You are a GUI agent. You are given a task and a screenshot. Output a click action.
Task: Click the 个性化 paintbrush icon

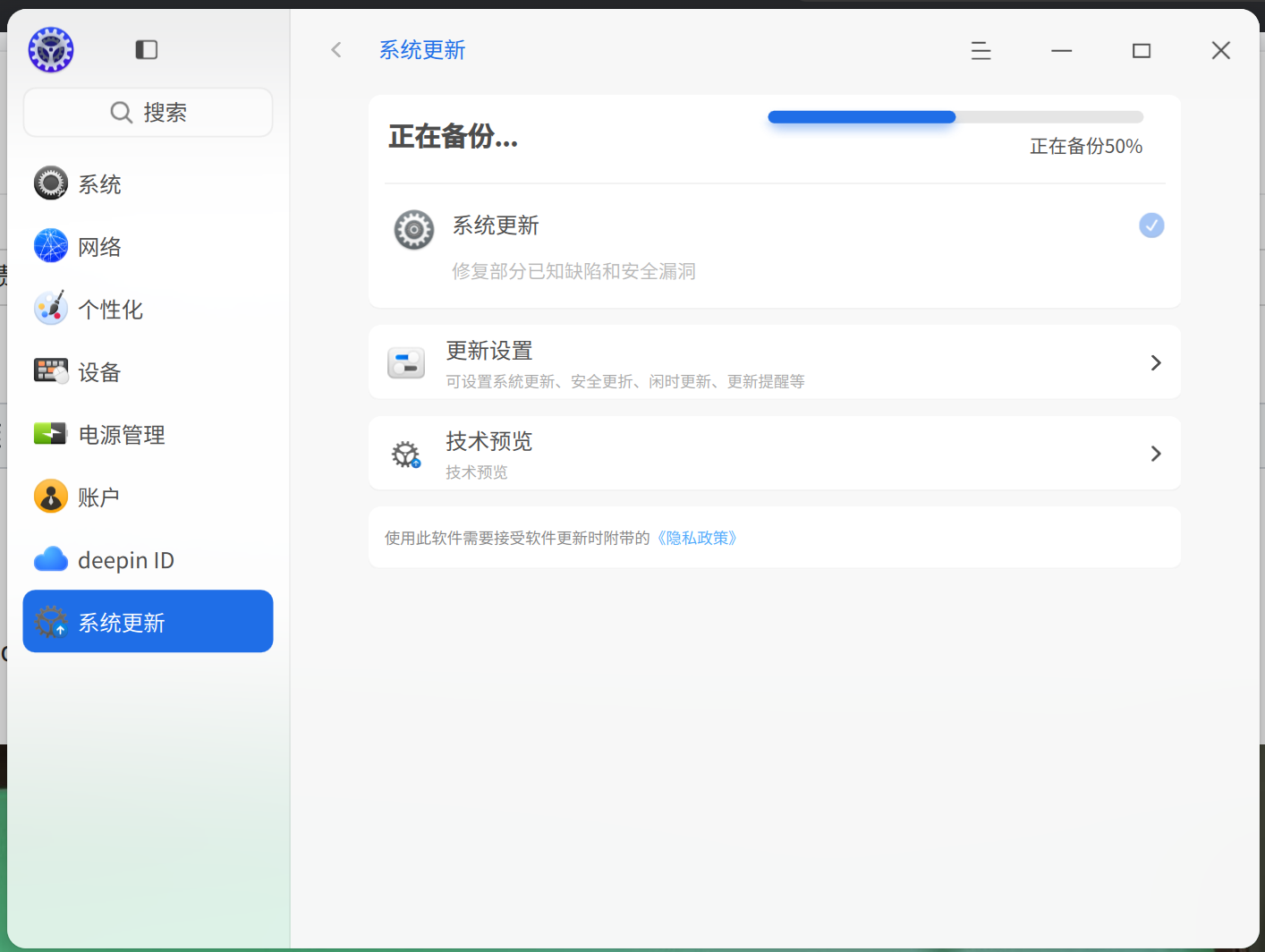(51, 309)
